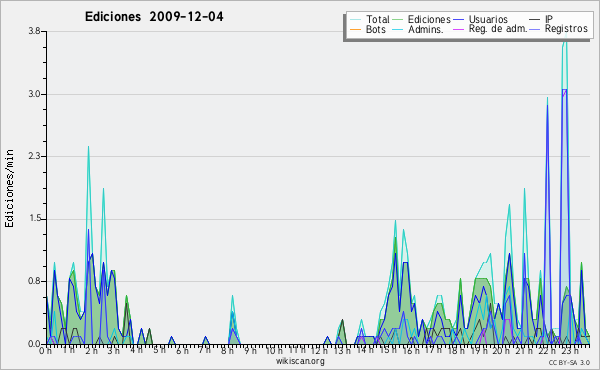The width and height of the screenshot is (600, 370).
Task: Click the '8 h' x-axis label
Action: pyautogui.click(x=227, y=350)
